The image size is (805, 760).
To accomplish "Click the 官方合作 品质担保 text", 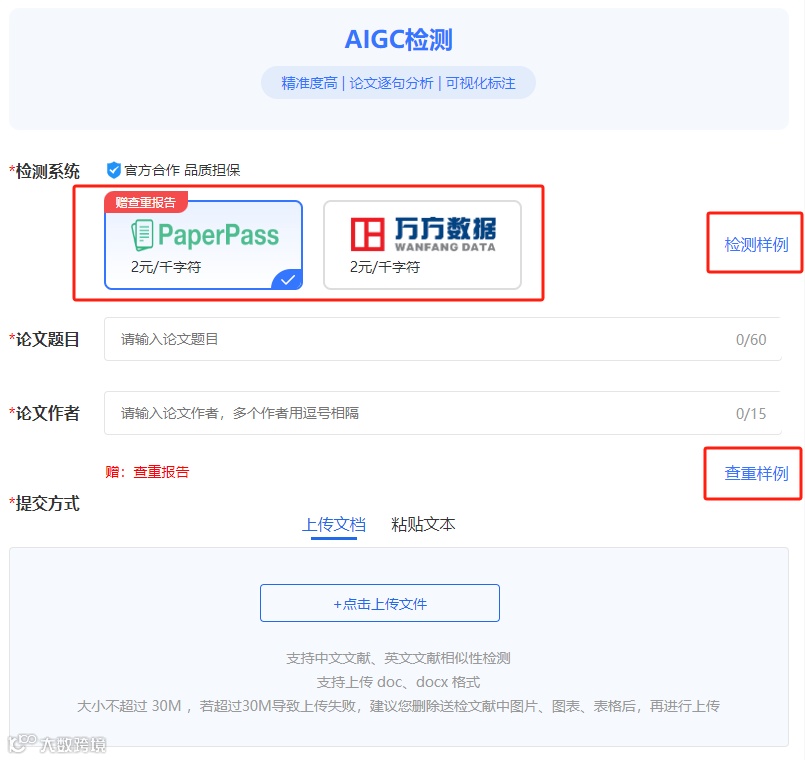I will point(182,170).
